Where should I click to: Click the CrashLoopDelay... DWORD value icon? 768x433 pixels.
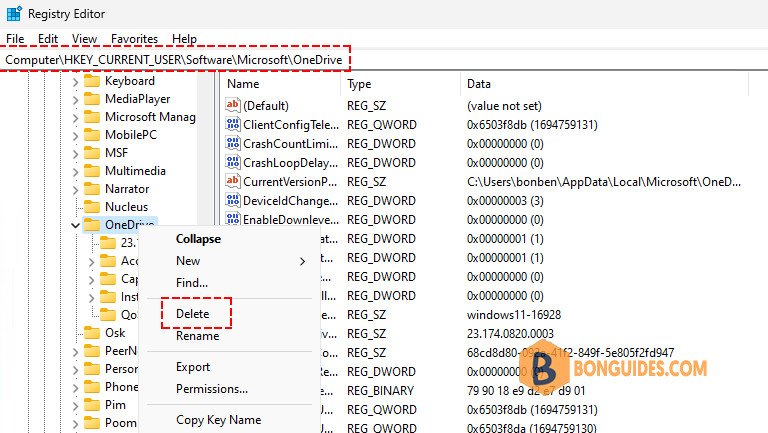[x=233, y=162]
